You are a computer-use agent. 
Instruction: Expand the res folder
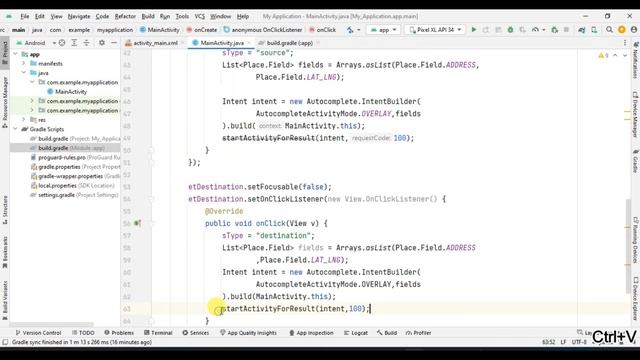[x=24, y=120]
